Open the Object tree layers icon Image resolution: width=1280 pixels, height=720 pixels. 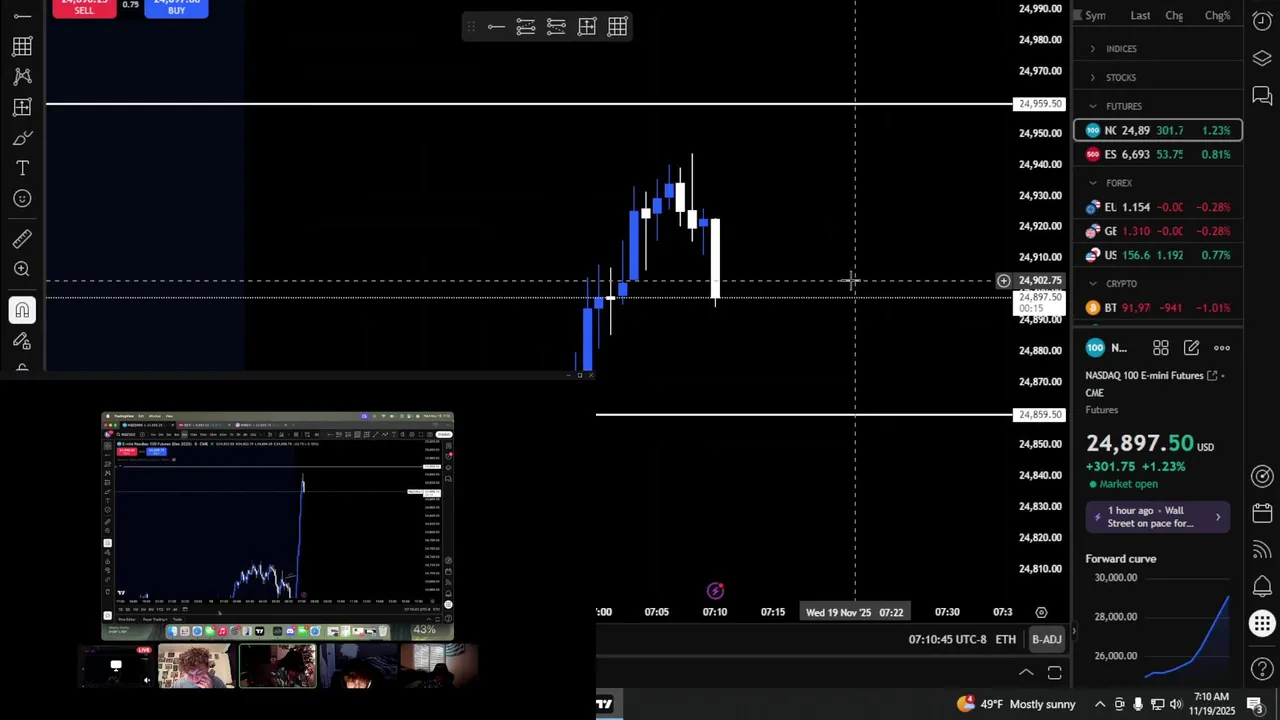coord(1262,58)
